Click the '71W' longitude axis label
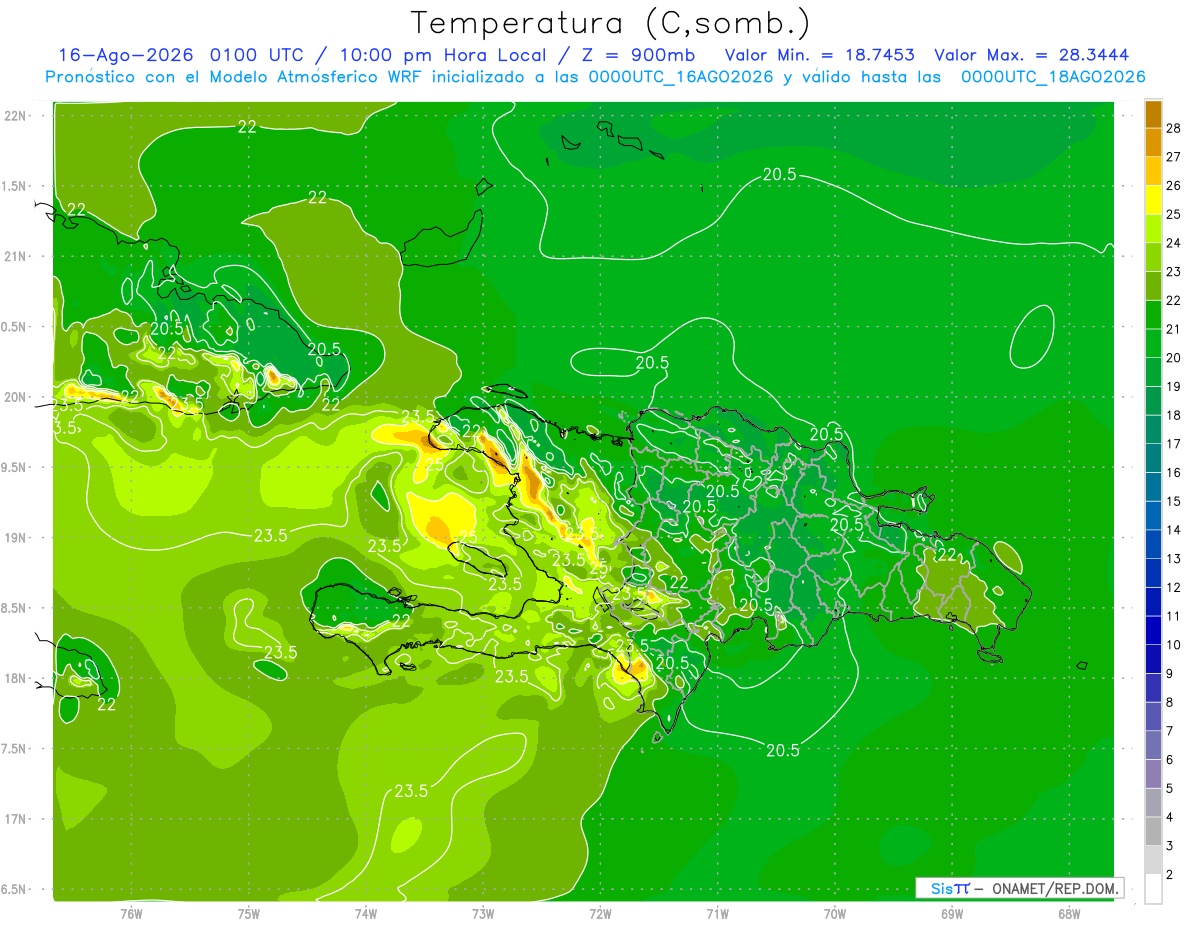1200x927 pixels. coord(717,912)
